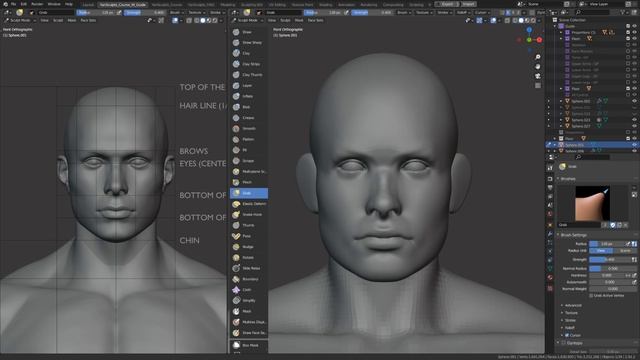Image resolution: width=640 pixels, height=360 pixels.
Task: Expand the Texture subpanel in properties
Action: point(571,313)
